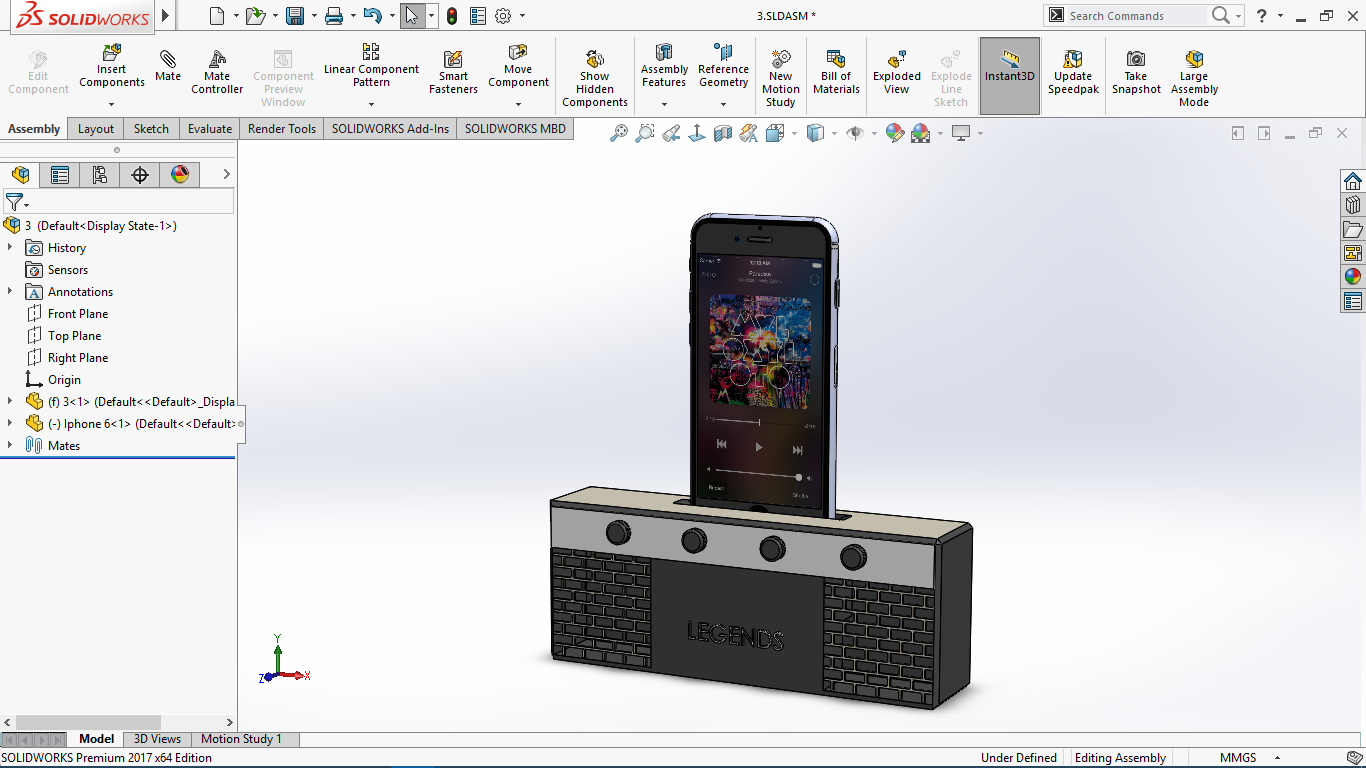The height and width of the screenshot is (768, 1366).
Task: Open SOLIDWORKS Add-Ins tab
Action: pyautogui.click(x=390, y=129)
